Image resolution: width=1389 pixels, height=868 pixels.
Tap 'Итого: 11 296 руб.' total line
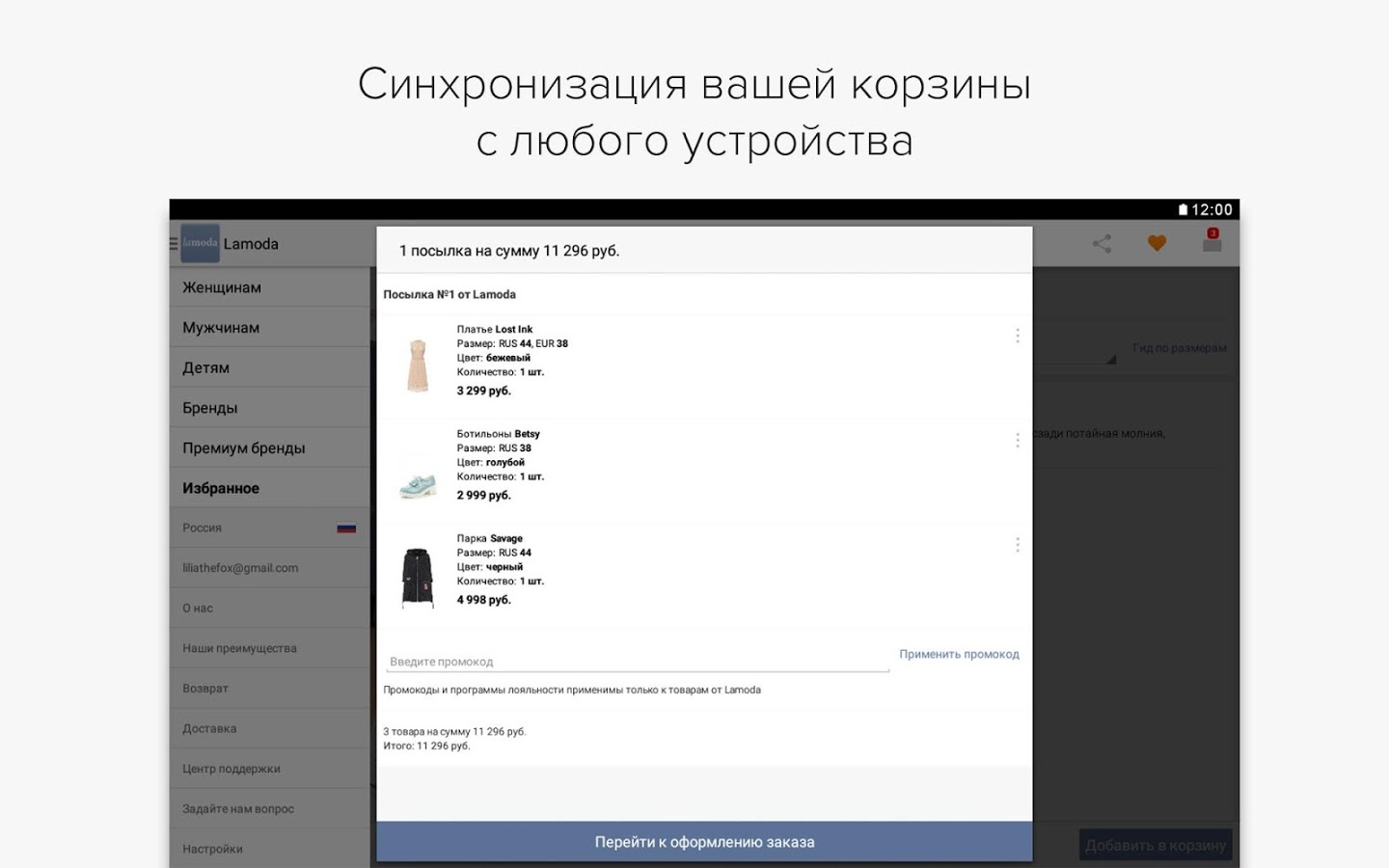426,746
